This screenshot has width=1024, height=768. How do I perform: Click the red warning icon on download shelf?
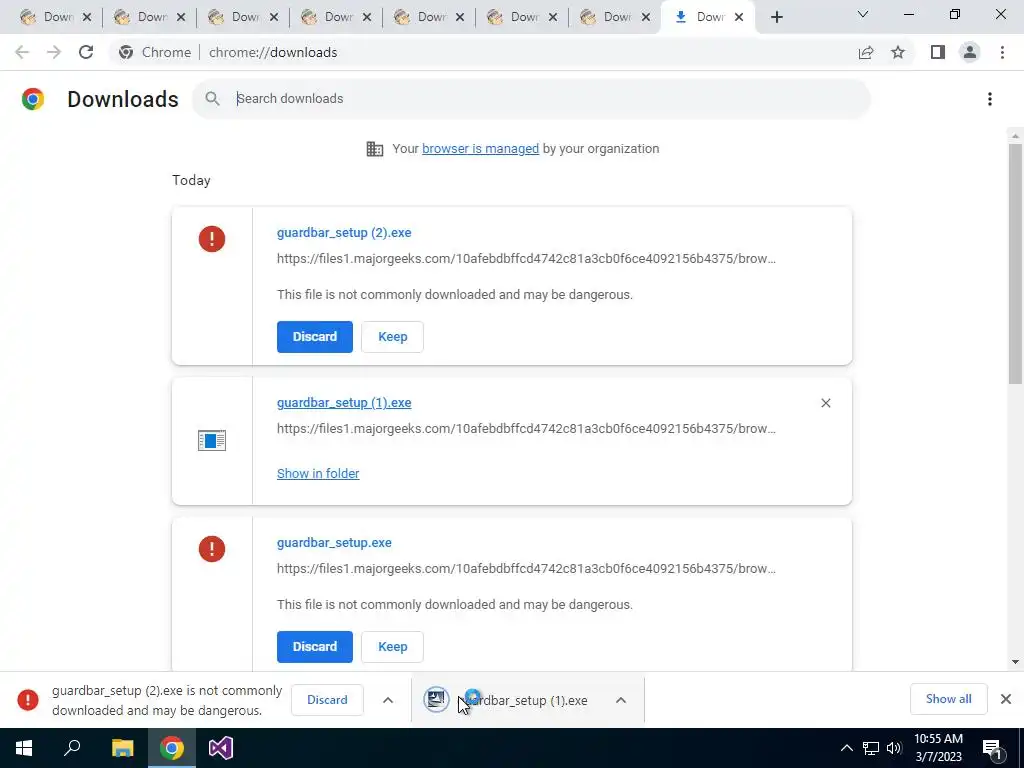coord(27,699)
